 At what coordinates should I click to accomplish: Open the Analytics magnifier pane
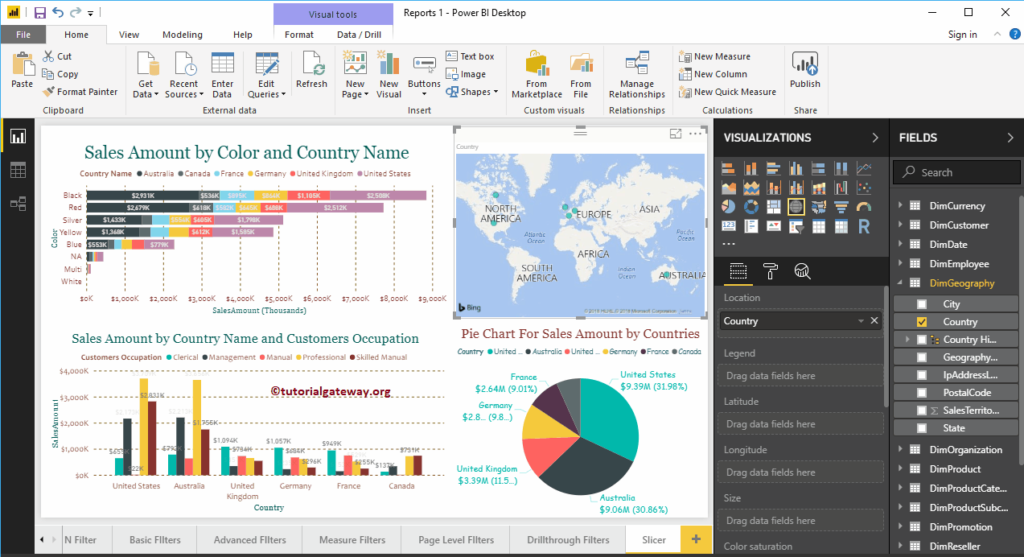pyautogui.click(x=802, y=272)
